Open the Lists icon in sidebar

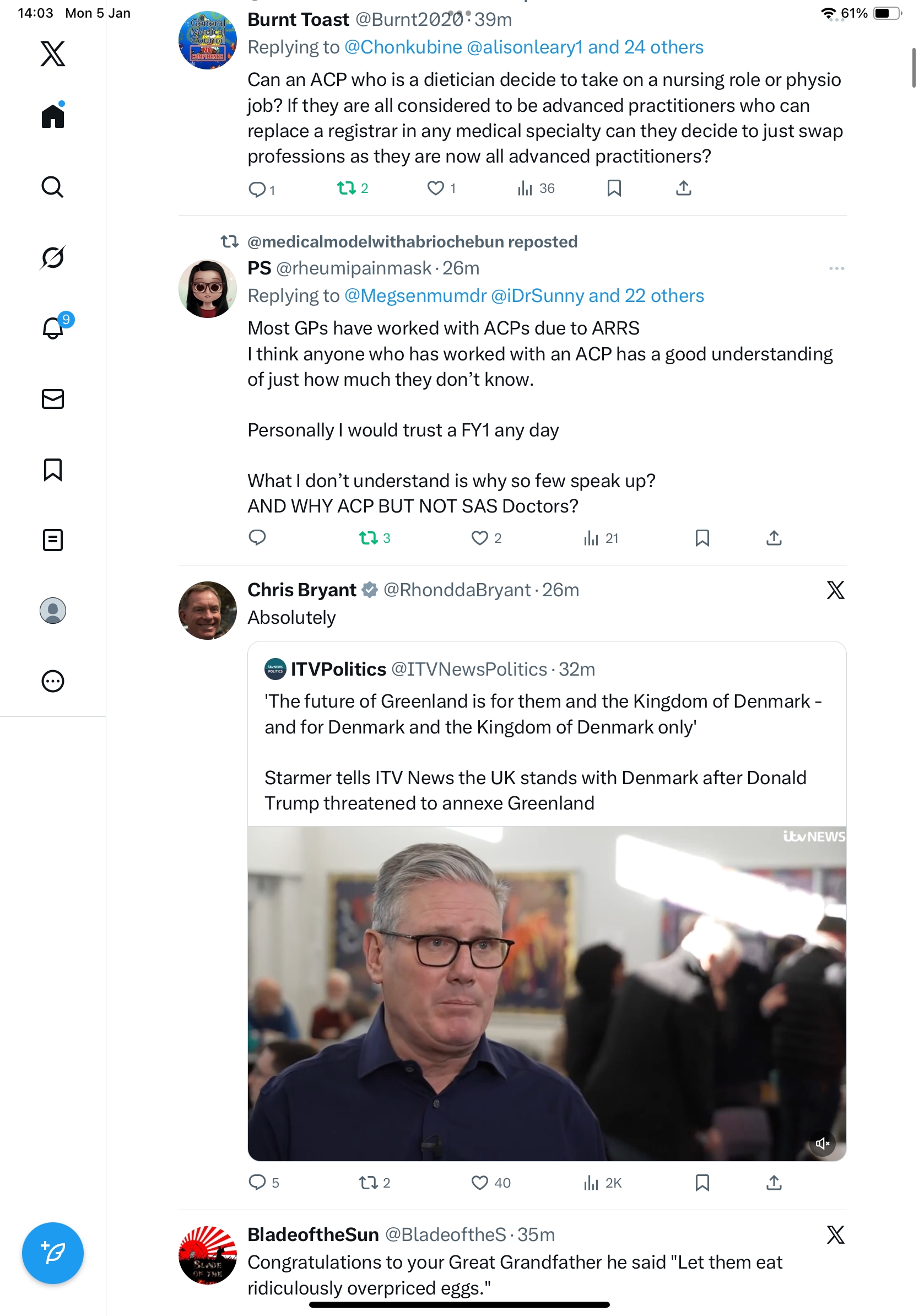point(52,540)
